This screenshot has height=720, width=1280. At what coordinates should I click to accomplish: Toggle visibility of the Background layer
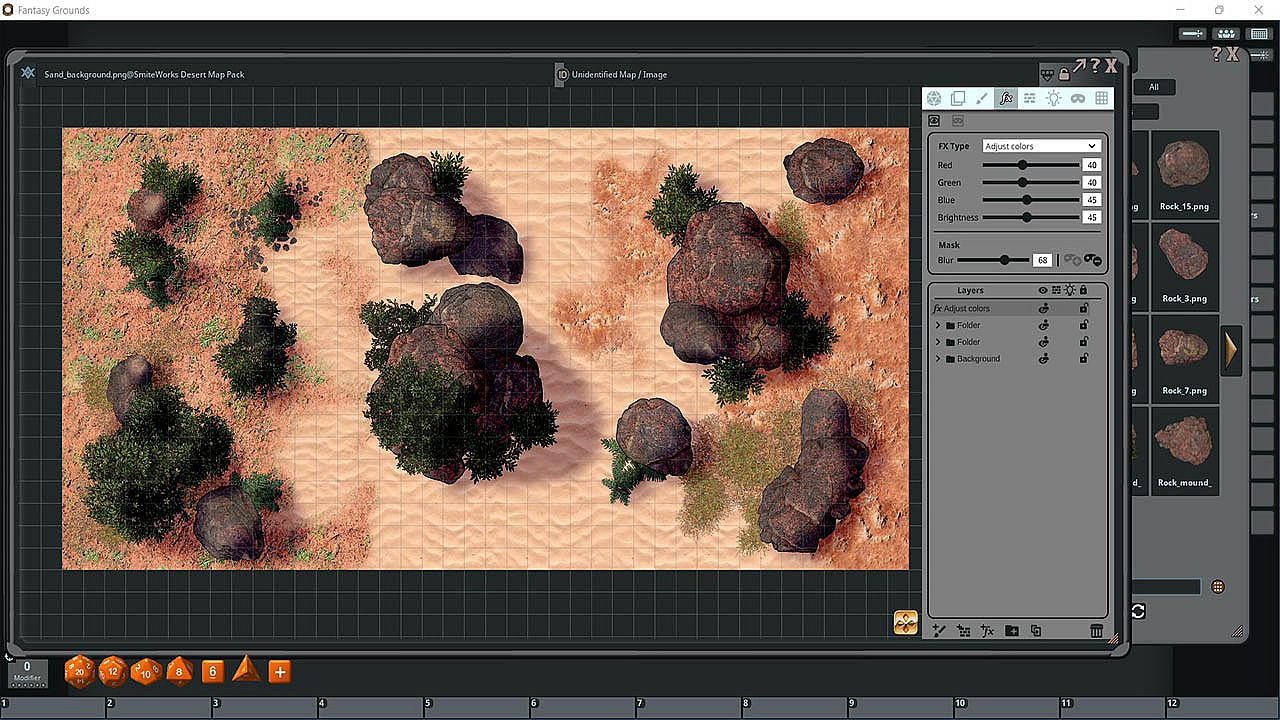tap(1043, 359)
